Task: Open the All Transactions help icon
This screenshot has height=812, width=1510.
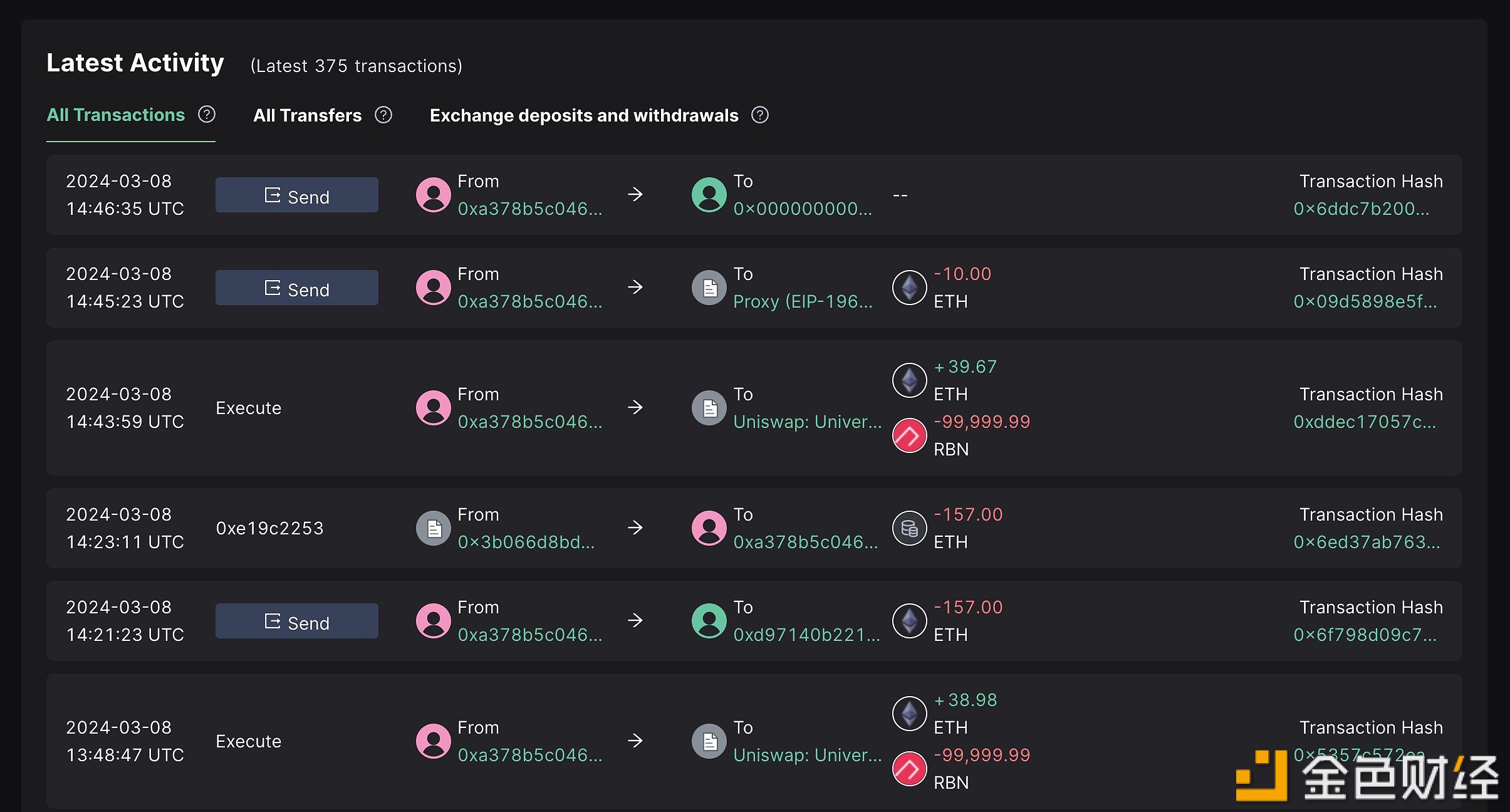Action: 207,115
